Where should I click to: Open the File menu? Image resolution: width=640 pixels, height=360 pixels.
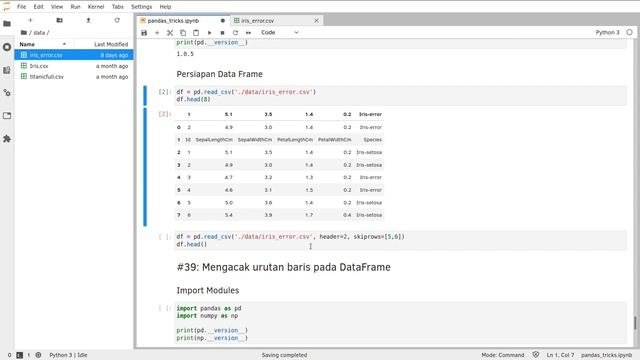point(22,7)
